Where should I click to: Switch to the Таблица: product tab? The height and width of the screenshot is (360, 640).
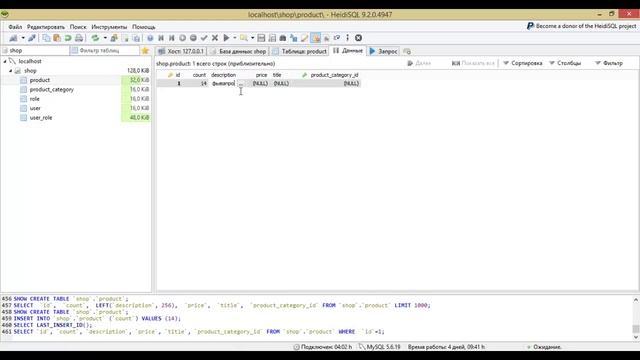[300, 51]
